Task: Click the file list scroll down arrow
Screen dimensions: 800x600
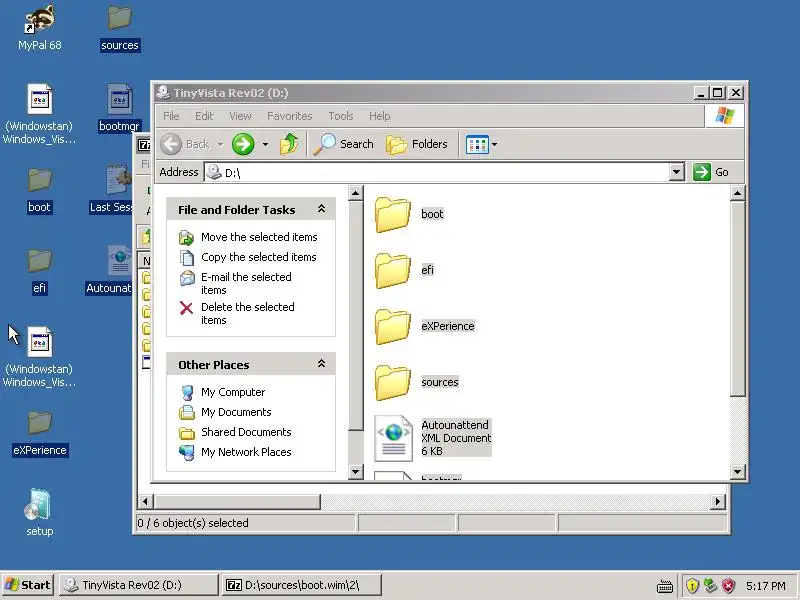Action: [737, 471]
